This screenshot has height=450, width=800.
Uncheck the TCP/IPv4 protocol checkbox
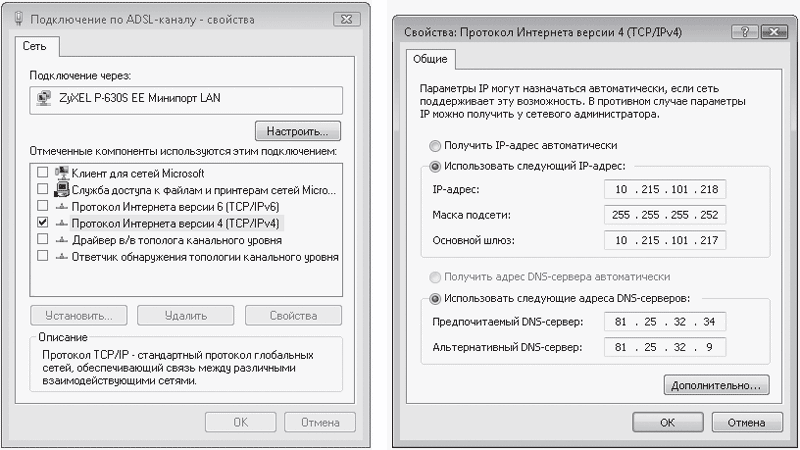coord(42,223)
